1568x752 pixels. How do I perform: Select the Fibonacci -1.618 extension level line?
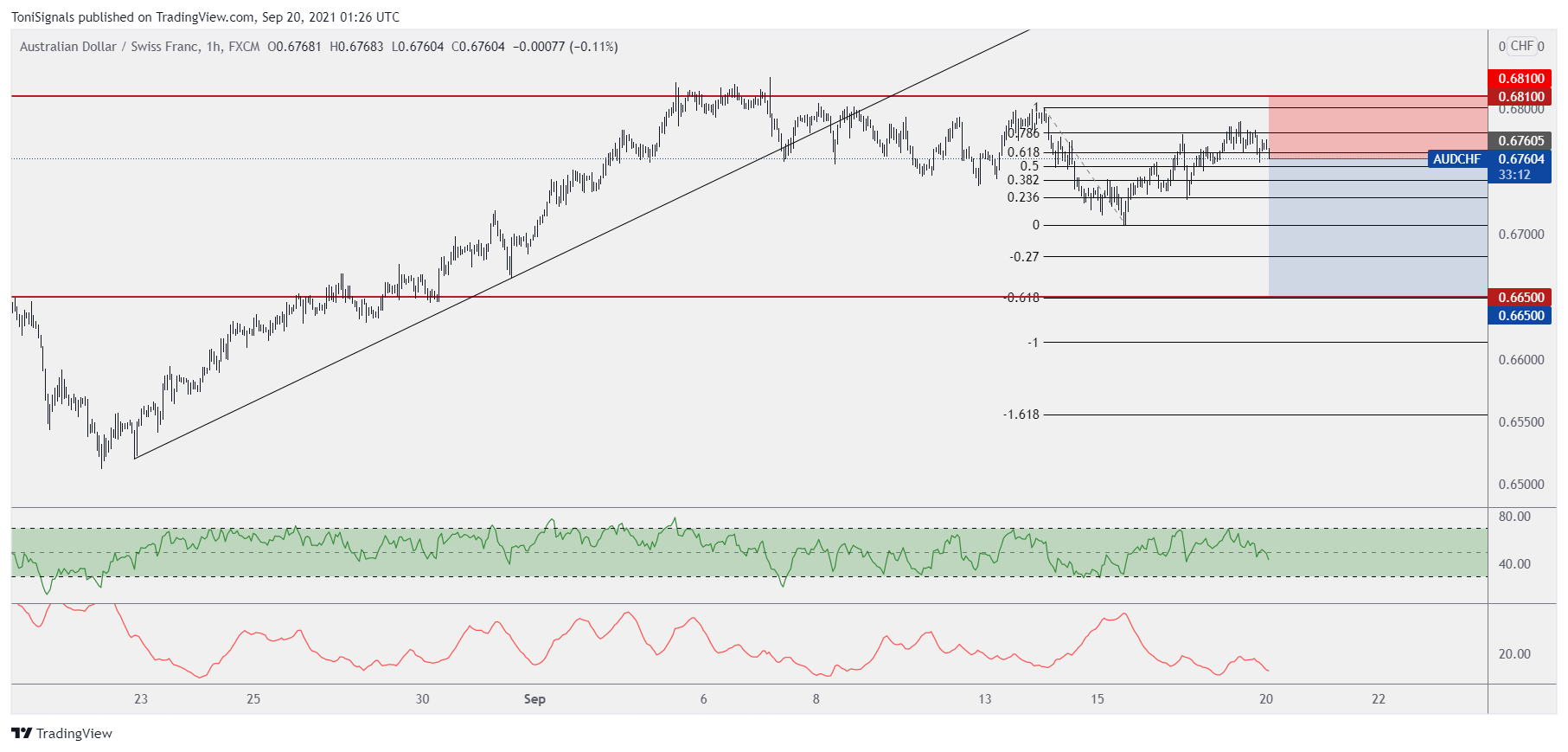1263,415
